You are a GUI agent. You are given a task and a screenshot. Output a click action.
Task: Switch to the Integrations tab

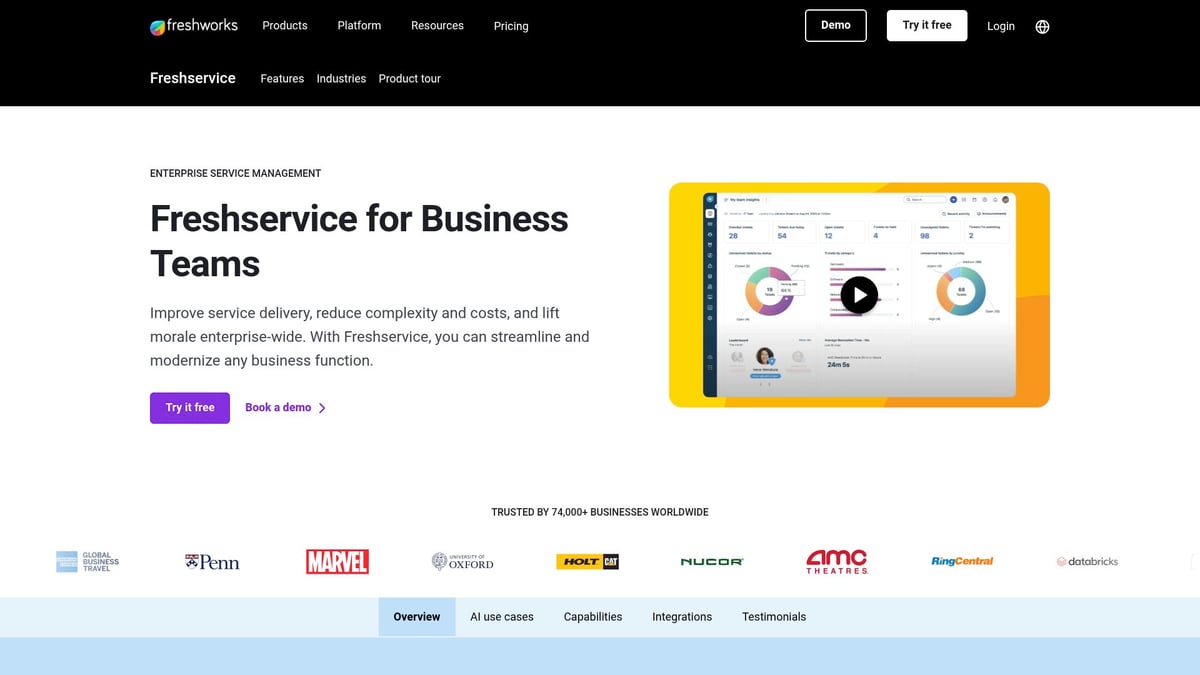click(682, 617)
